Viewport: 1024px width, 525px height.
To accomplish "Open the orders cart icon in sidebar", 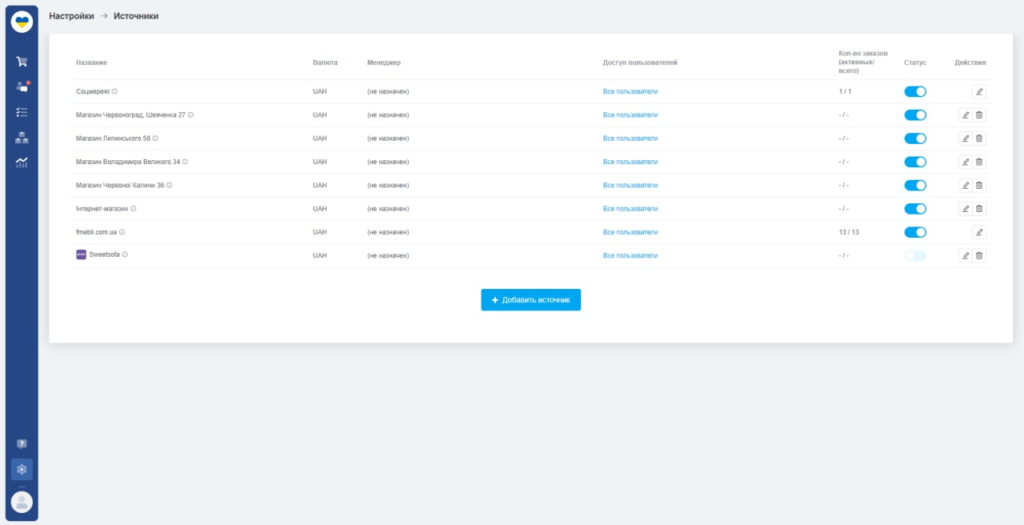I will tap(22, 61).
